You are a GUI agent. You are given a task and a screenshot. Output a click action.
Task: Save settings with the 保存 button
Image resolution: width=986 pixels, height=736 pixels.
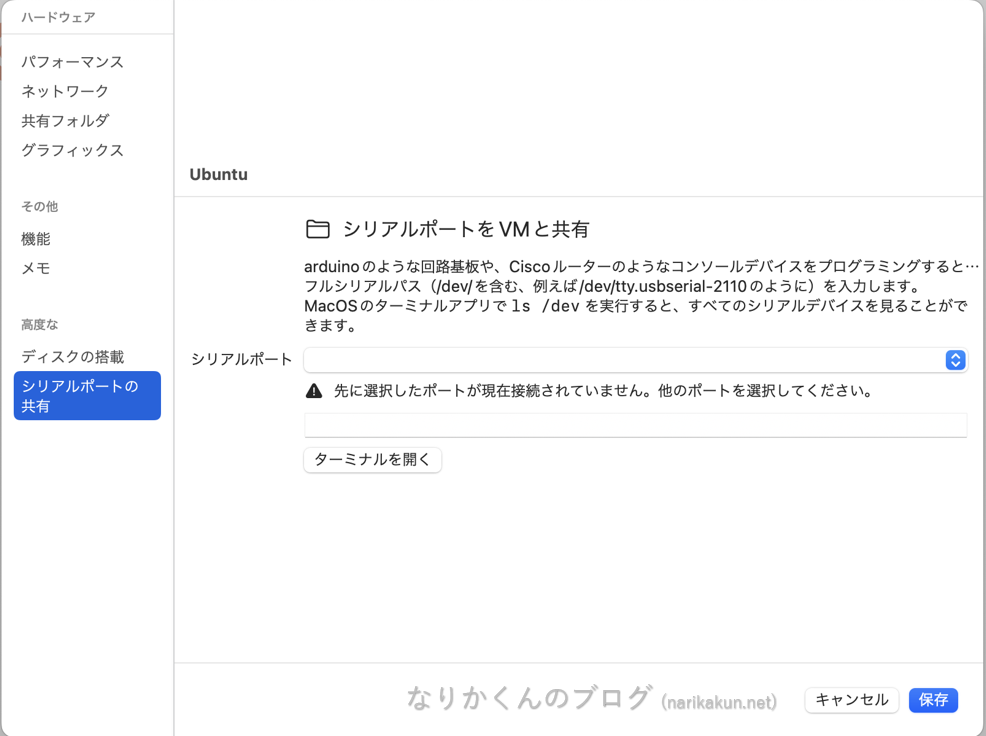pyautogui.click(x=933, y=700)
